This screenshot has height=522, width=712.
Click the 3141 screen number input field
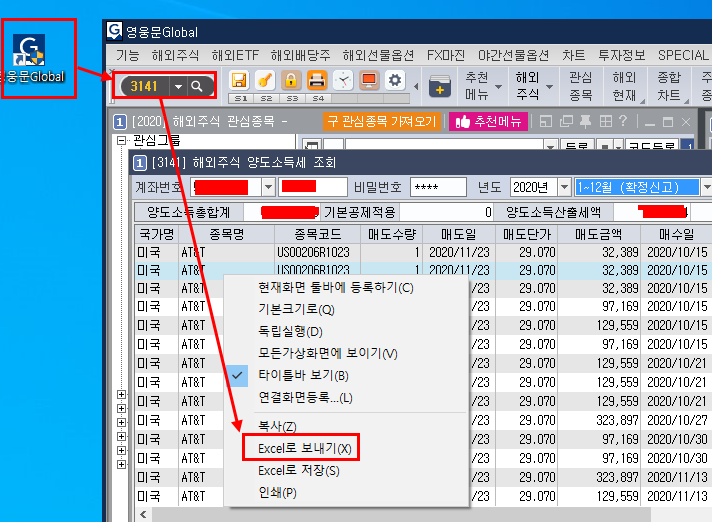[x=144, y=86]
